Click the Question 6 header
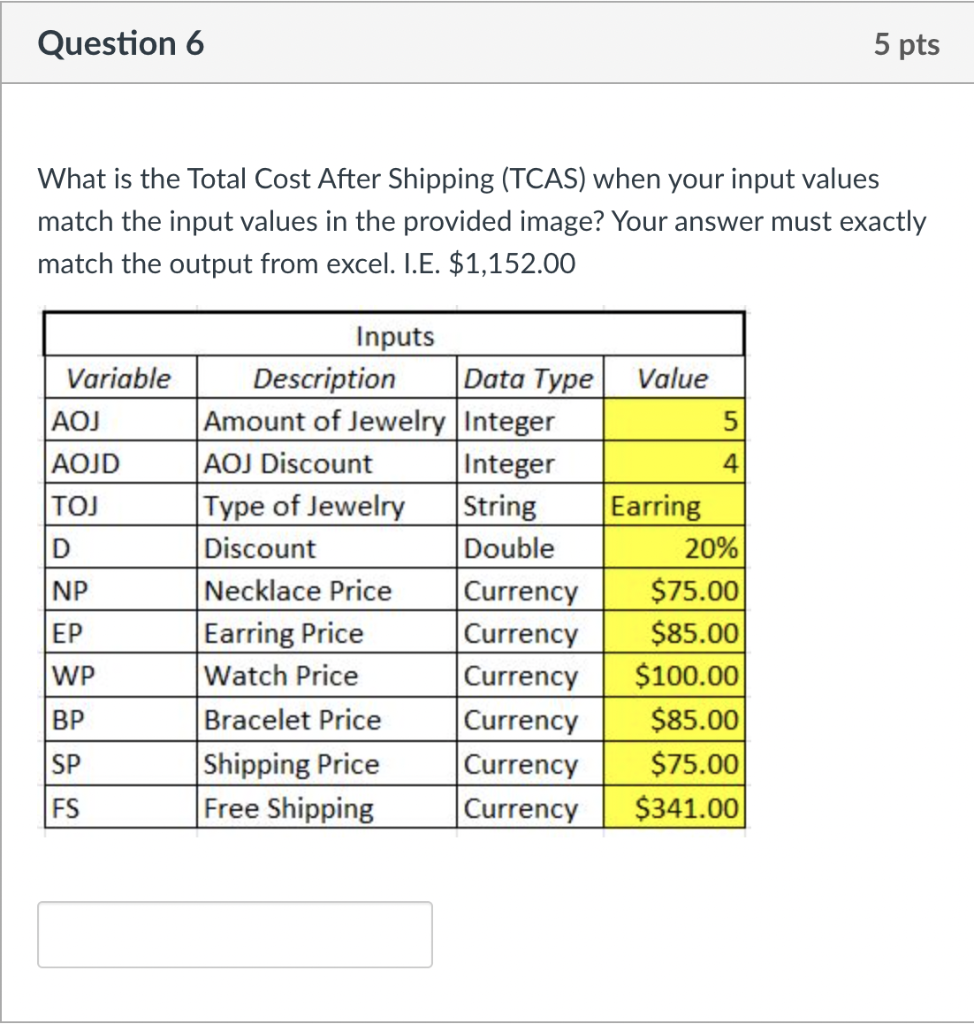The height and width of the screenshot is (1024, 974). (x=122, y=43)
